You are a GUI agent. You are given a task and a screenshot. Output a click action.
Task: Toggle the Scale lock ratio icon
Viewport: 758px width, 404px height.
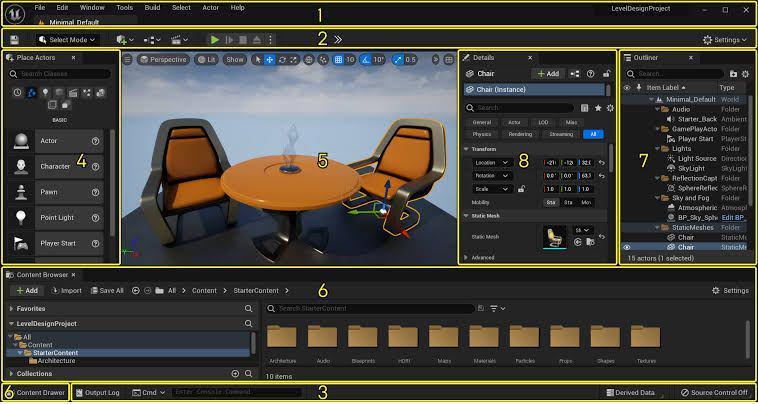pos(521,189)
